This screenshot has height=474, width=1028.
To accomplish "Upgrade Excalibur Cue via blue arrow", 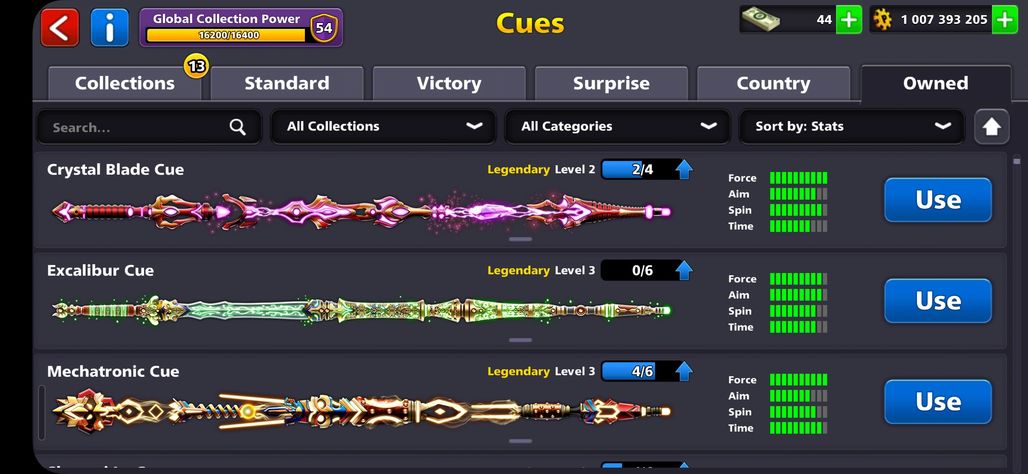I will [684, 270].
